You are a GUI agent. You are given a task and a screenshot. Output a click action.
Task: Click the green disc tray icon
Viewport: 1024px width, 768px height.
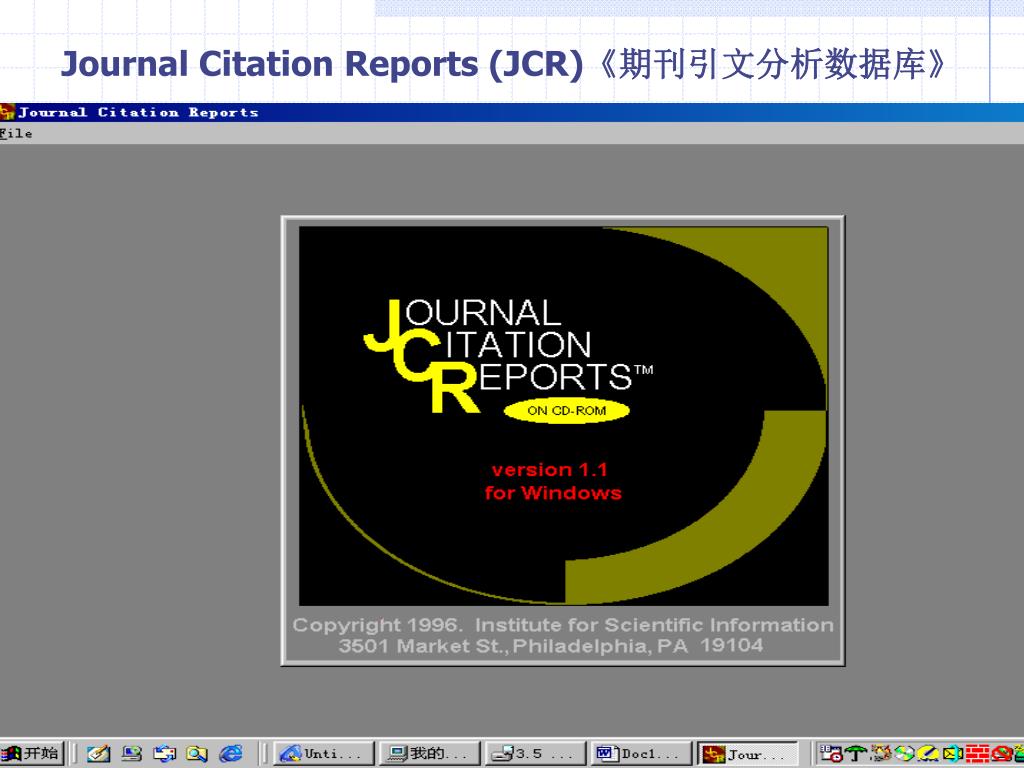(x=904, y=754)
